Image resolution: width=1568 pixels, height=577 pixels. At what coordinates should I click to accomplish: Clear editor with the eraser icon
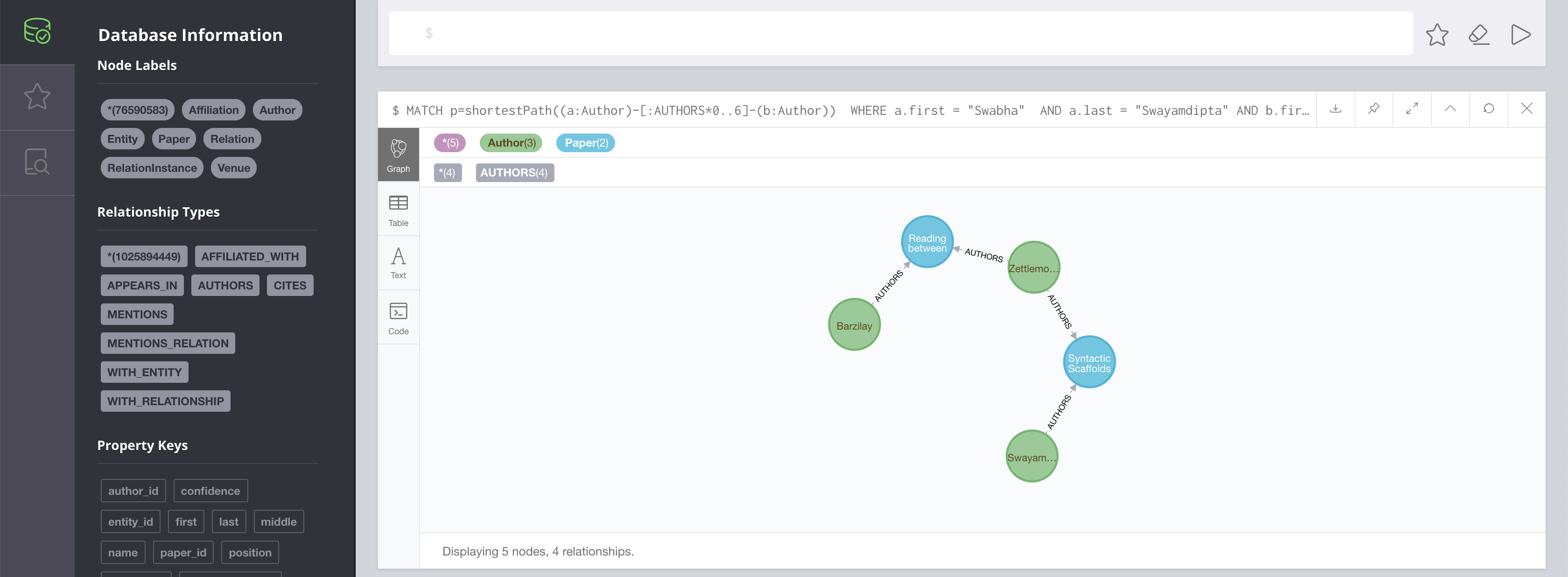tap(1479, 35)
